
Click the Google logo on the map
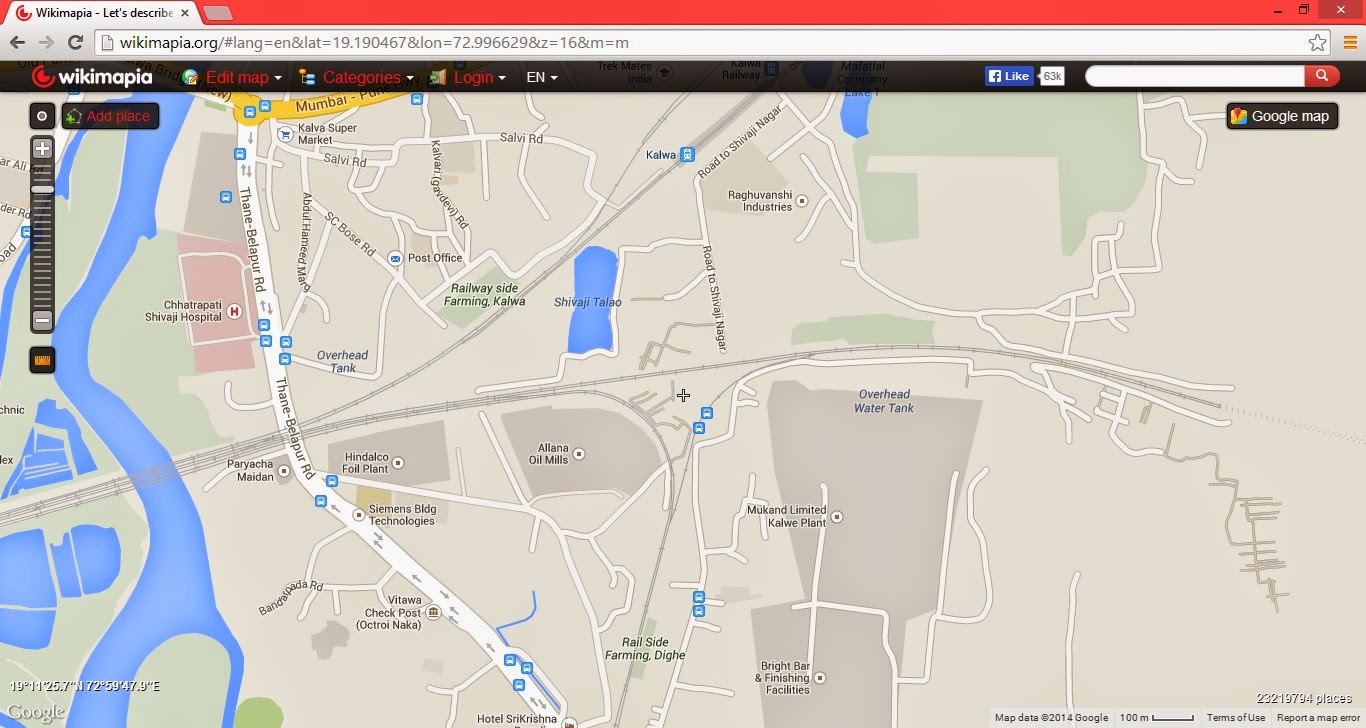[x=35, y=713]
